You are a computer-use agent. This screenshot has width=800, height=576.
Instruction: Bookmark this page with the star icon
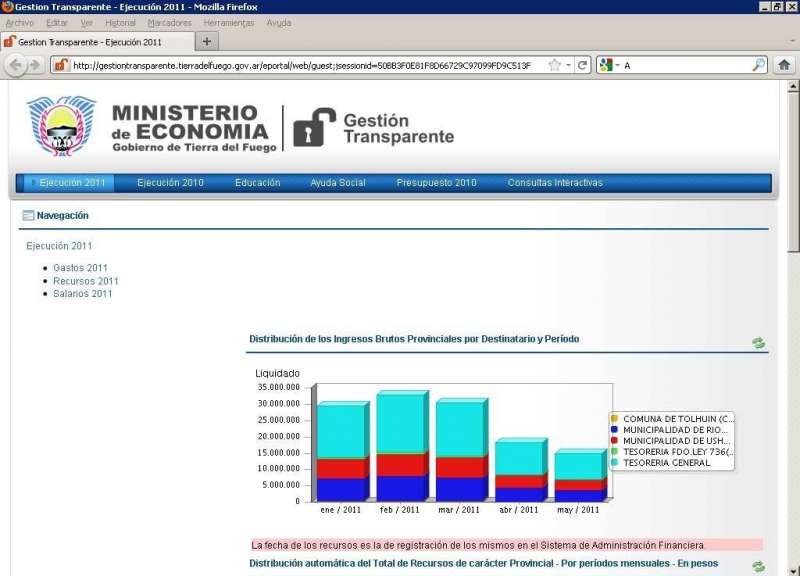(x=554, y=65)
